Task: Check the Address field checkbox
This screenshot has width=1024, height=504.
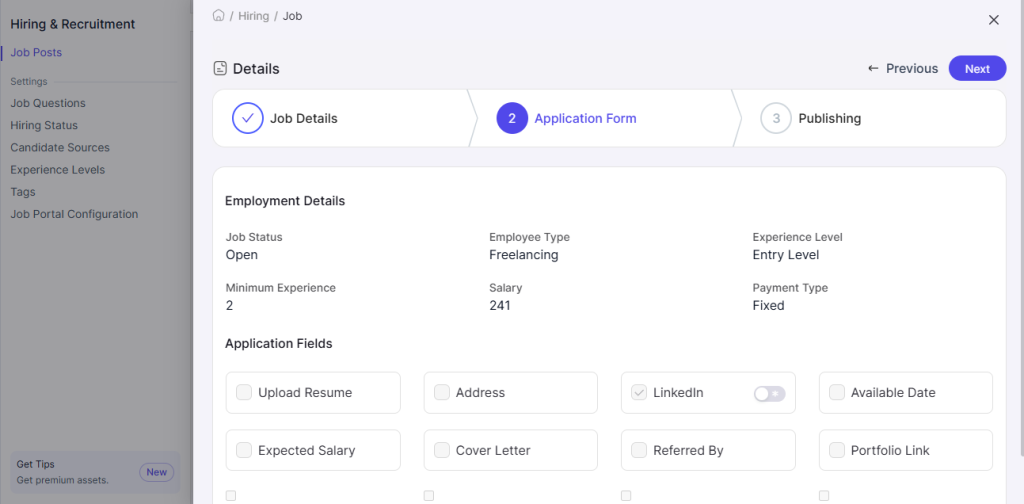Action: point(442,393)
